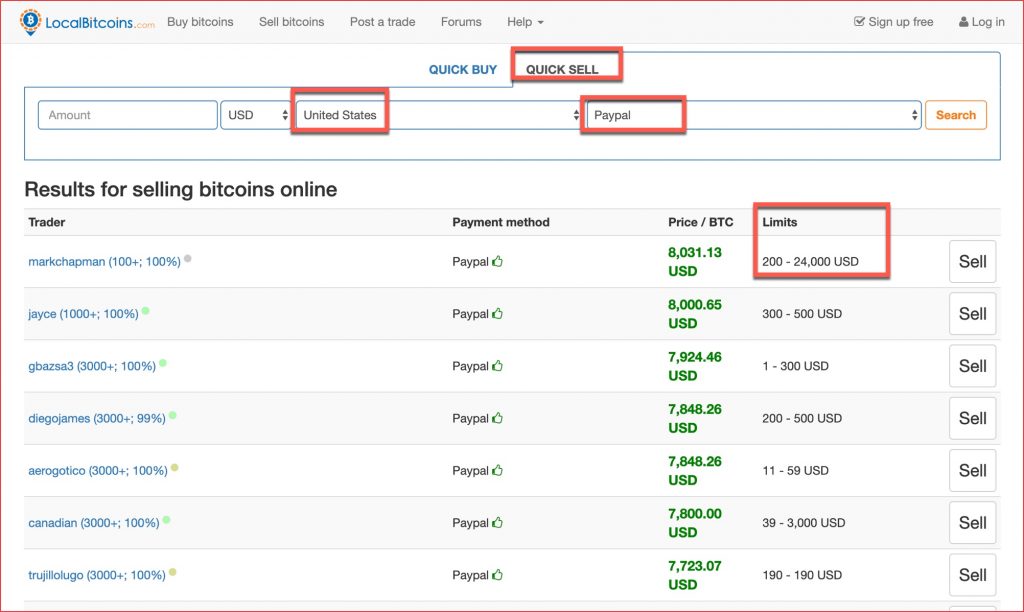Click the 8,000.65 USD price
The height and width of the screenshot is (612, 1024).
click(x=695, y=314)
